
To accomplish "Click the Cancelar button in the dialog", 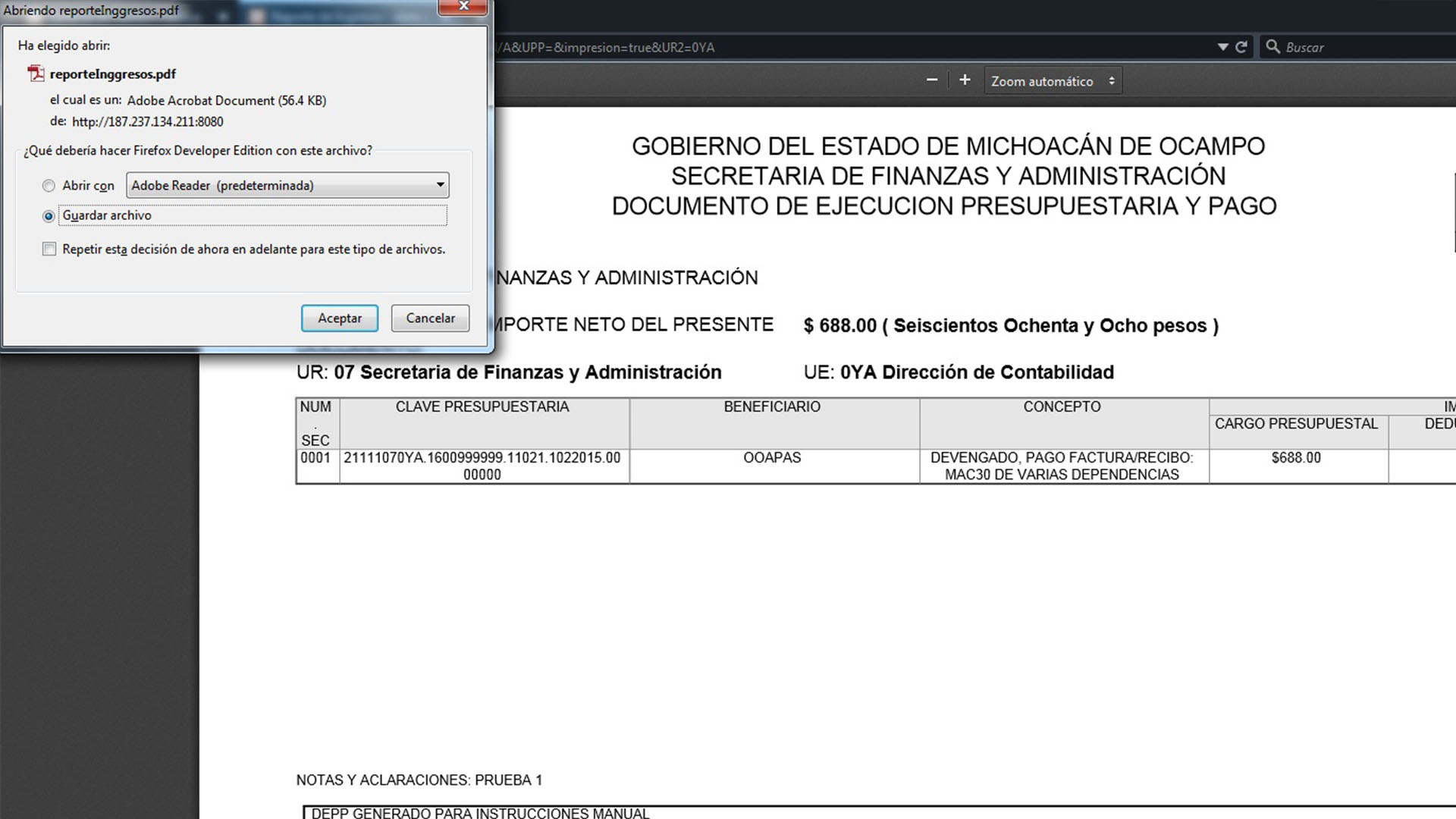I will tap(430, 318).
